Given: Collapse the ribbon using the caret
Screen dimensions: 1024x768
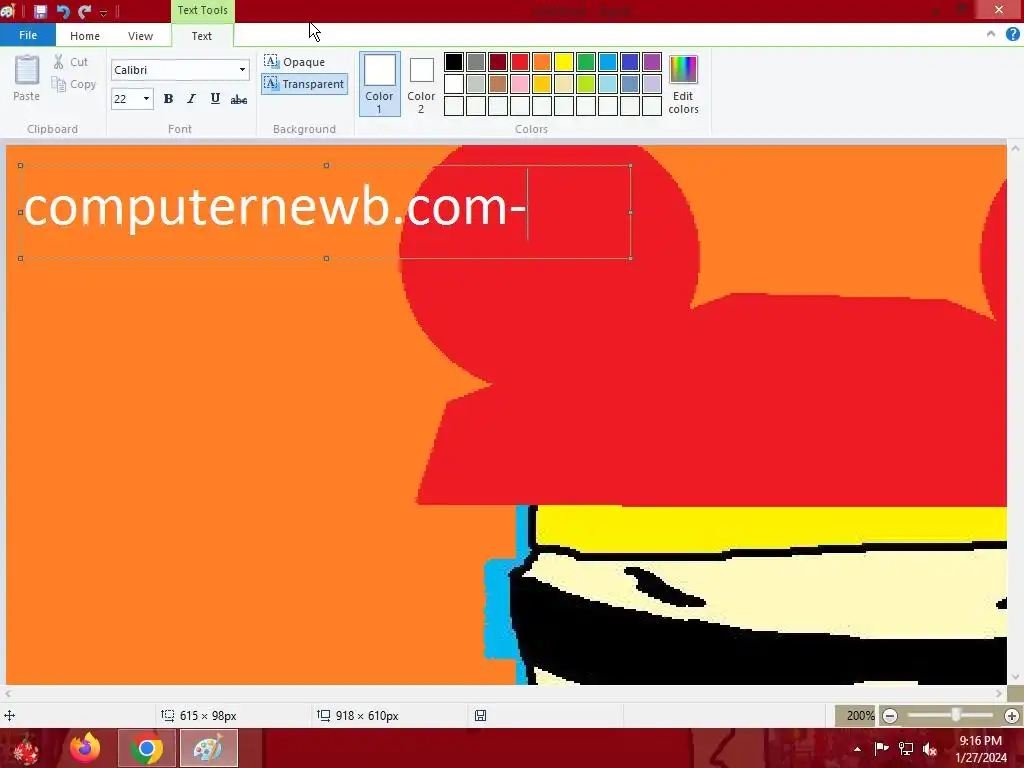Looking at the screenshot, I should pyautogui.click(x=991, y=35).
